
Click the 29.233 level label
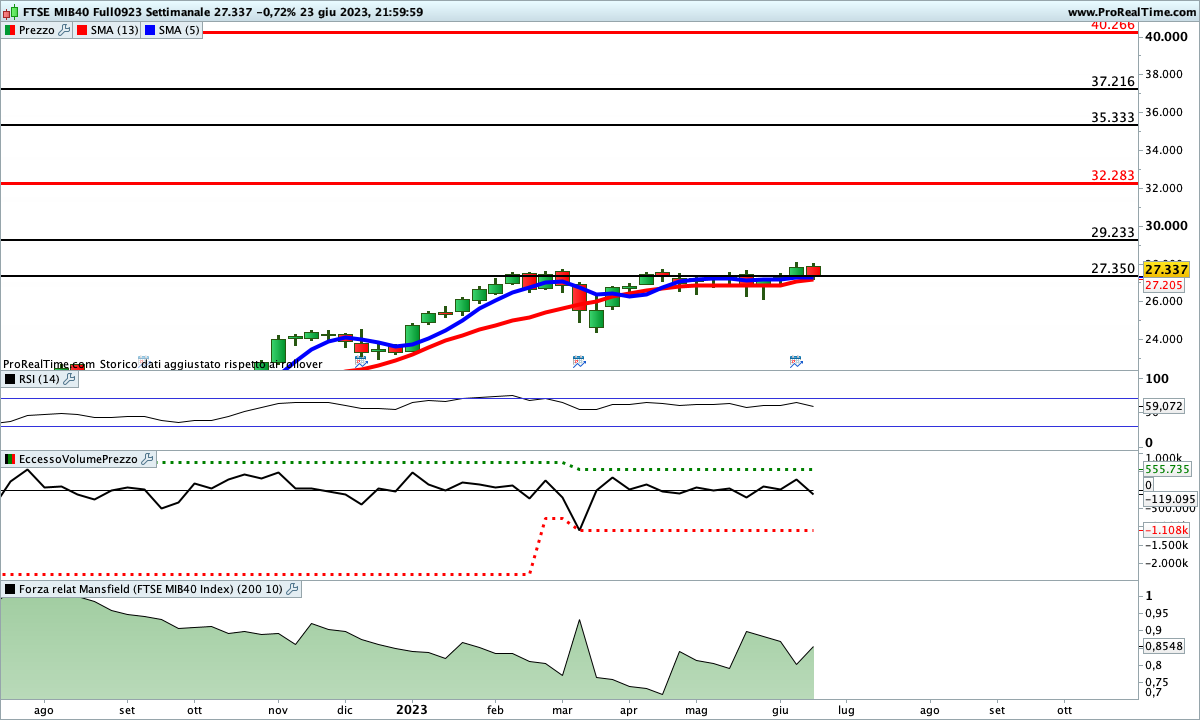[x=1113, y=232]
